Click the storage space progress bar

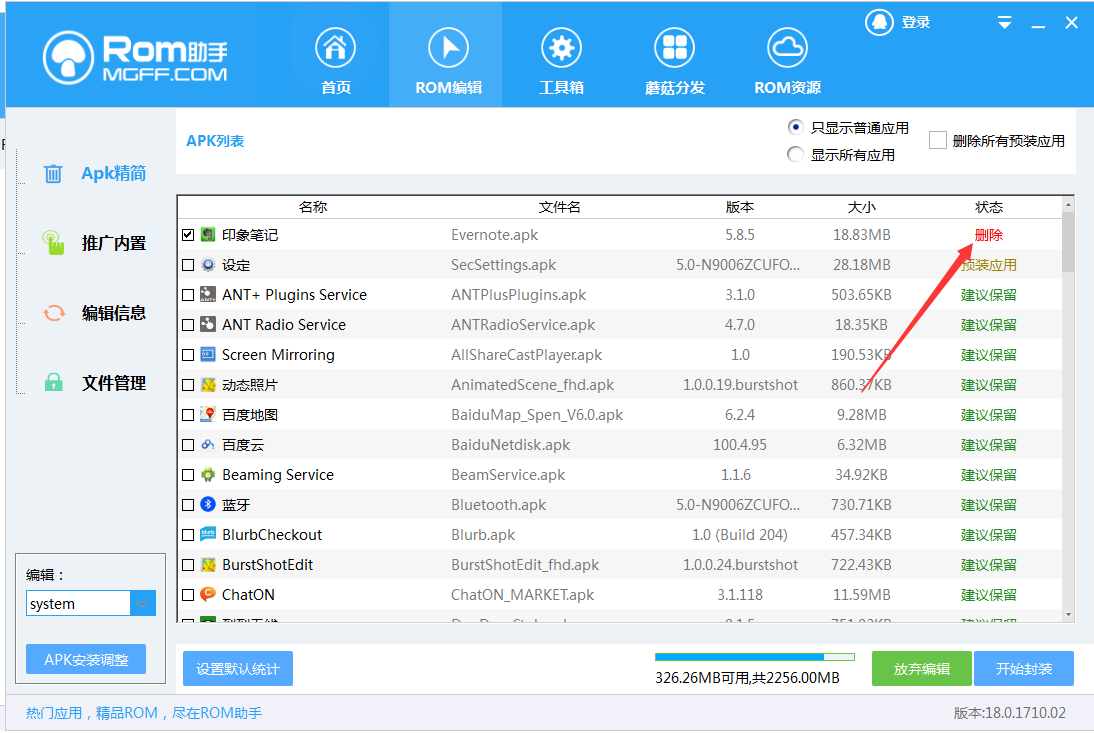[x=754, y=657]
